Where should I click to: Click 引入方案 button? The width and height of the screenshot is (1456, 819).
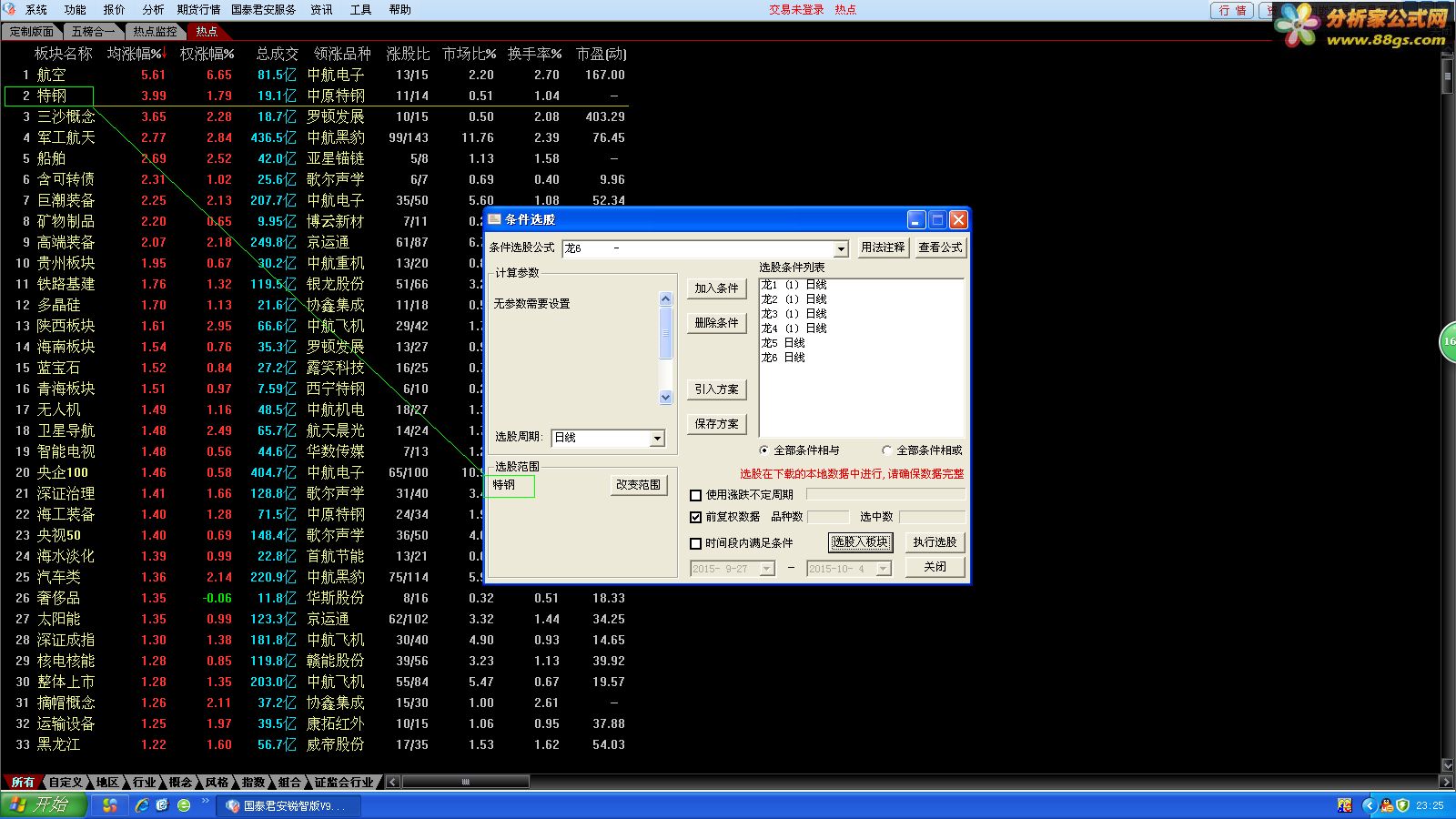click(x=716, y=389)
